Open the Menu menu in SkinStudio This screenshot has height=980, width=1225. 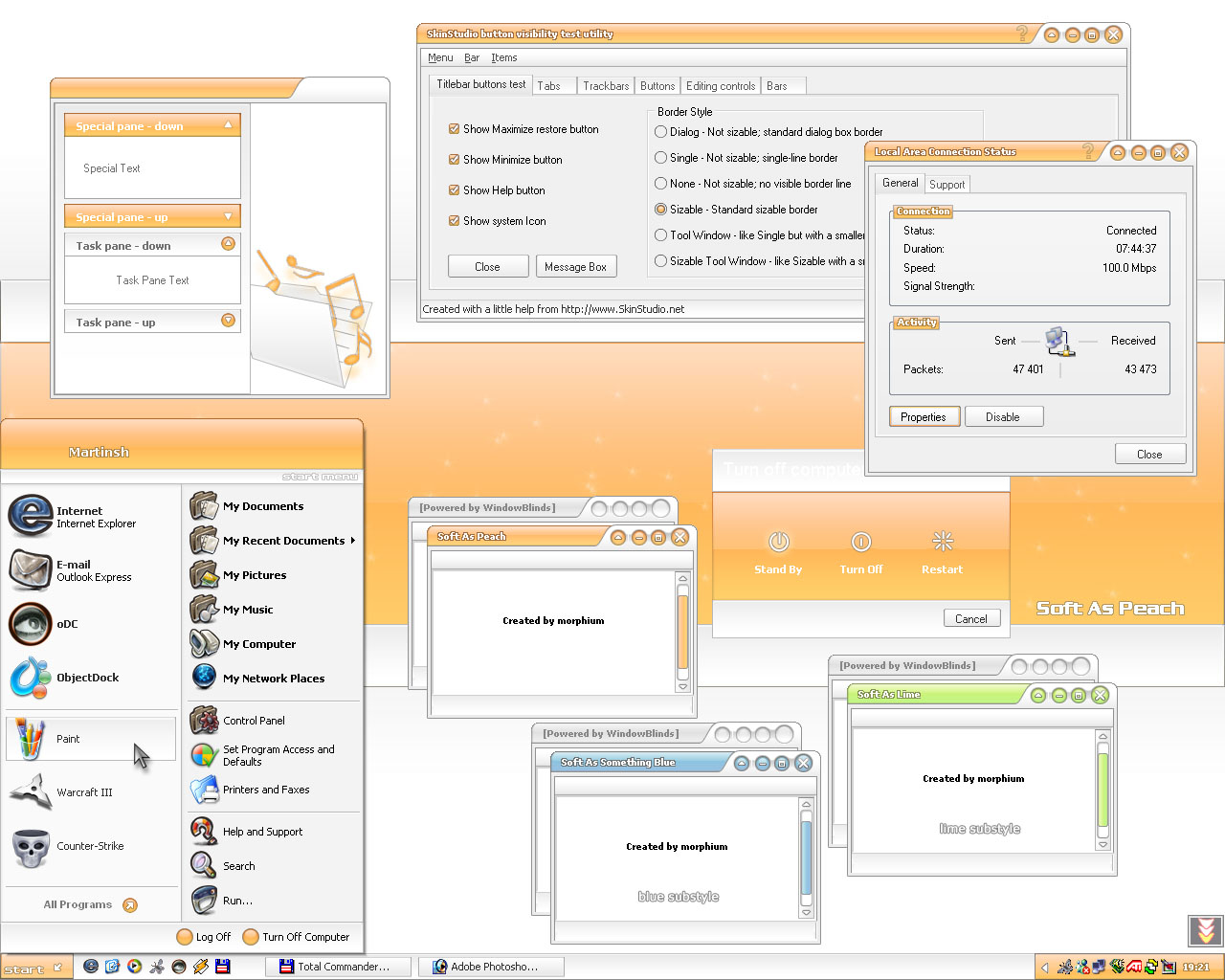click(x=440, y=57)
